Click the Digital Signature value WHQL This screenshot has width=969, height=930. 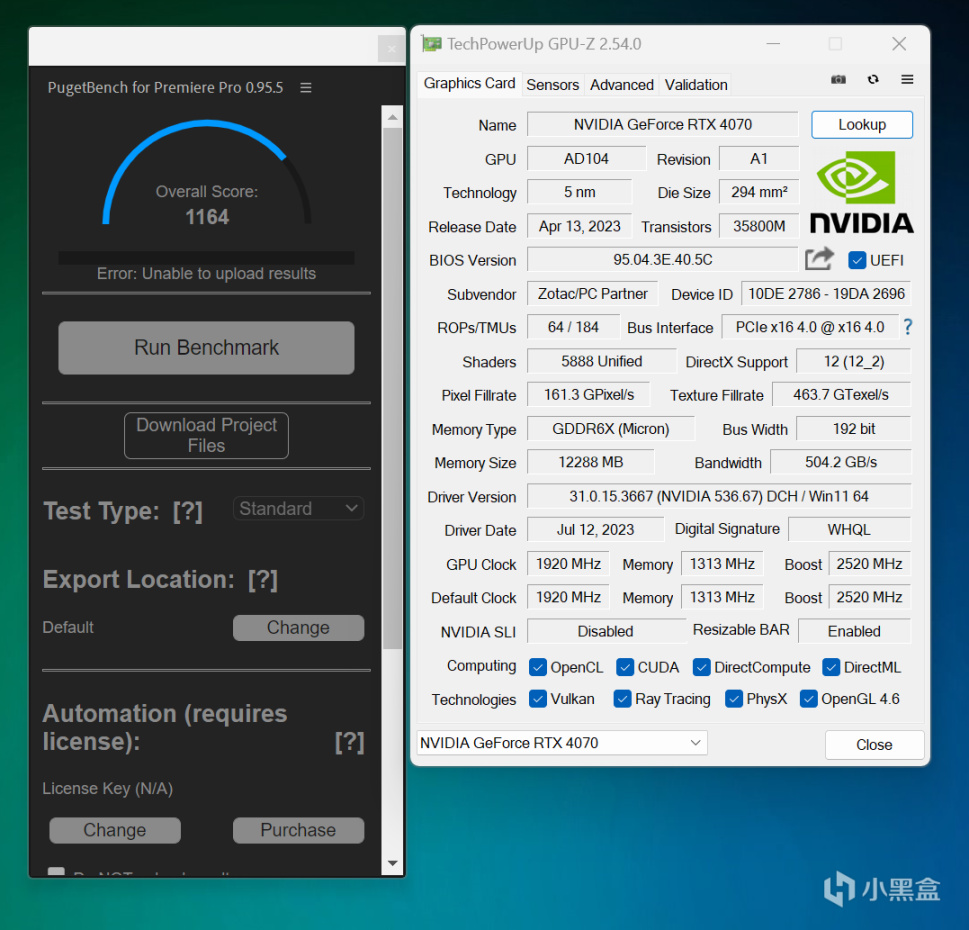tap(849, 530)
